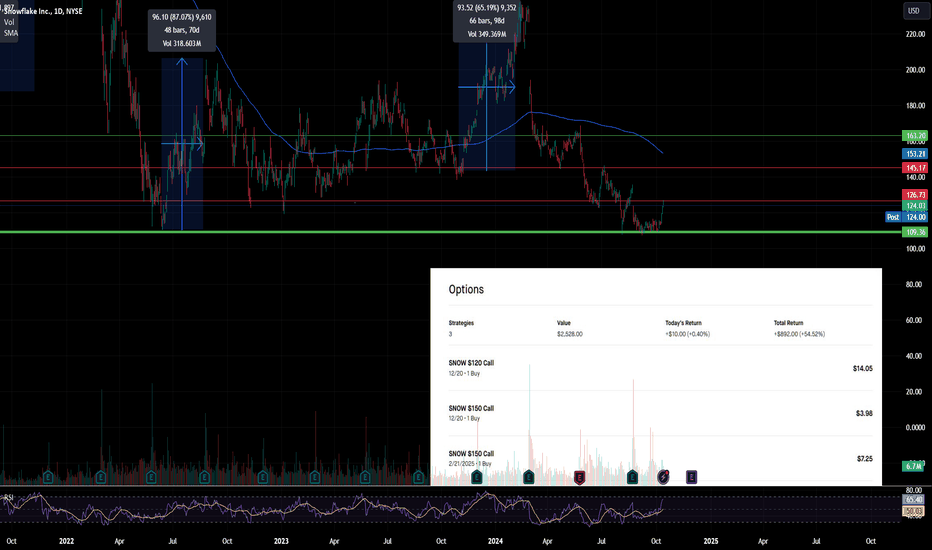Open the earnings E marker near August 2022
Viewport: 932px width, 550px height.
204,477
